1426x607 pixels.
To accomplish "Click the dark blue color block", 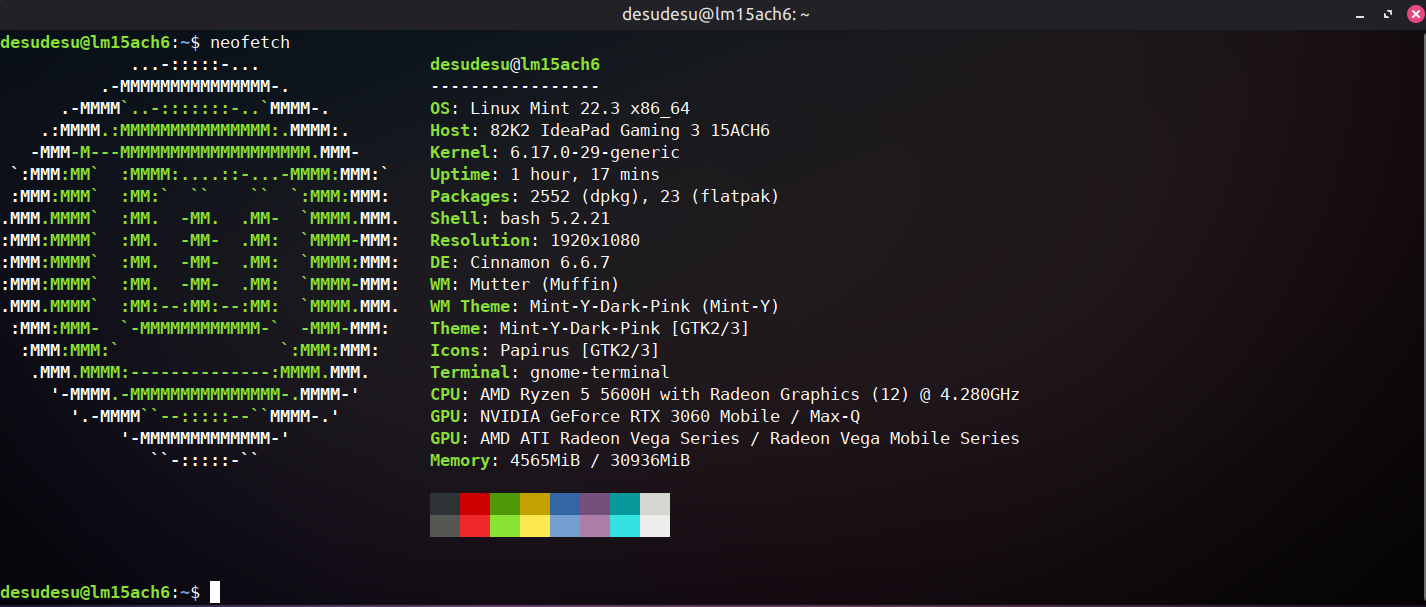I will [x=565, y=504].
